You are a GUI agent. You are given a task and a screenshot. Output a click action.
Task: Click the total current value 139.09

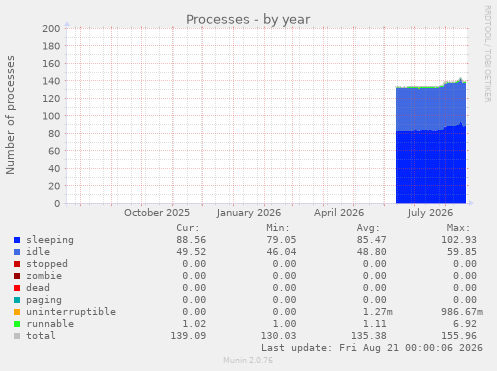coord(188,336)
